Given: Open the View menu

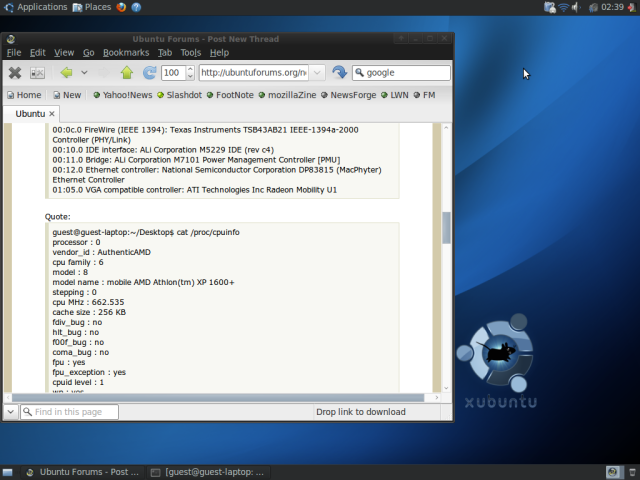Looking at the screenshot, I should [64, 53].
